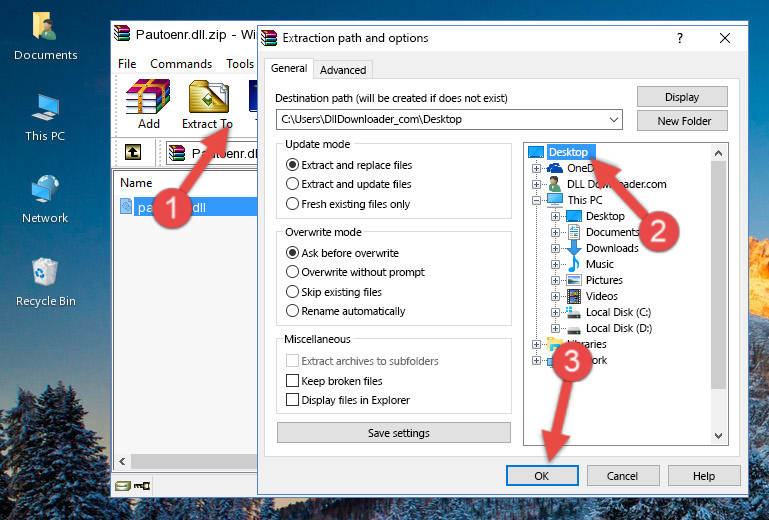Image resolution: width=769 pixels, height=520 pixels.
Task: Click the Add toolbar icon in WinRAR
Action: 148,104
